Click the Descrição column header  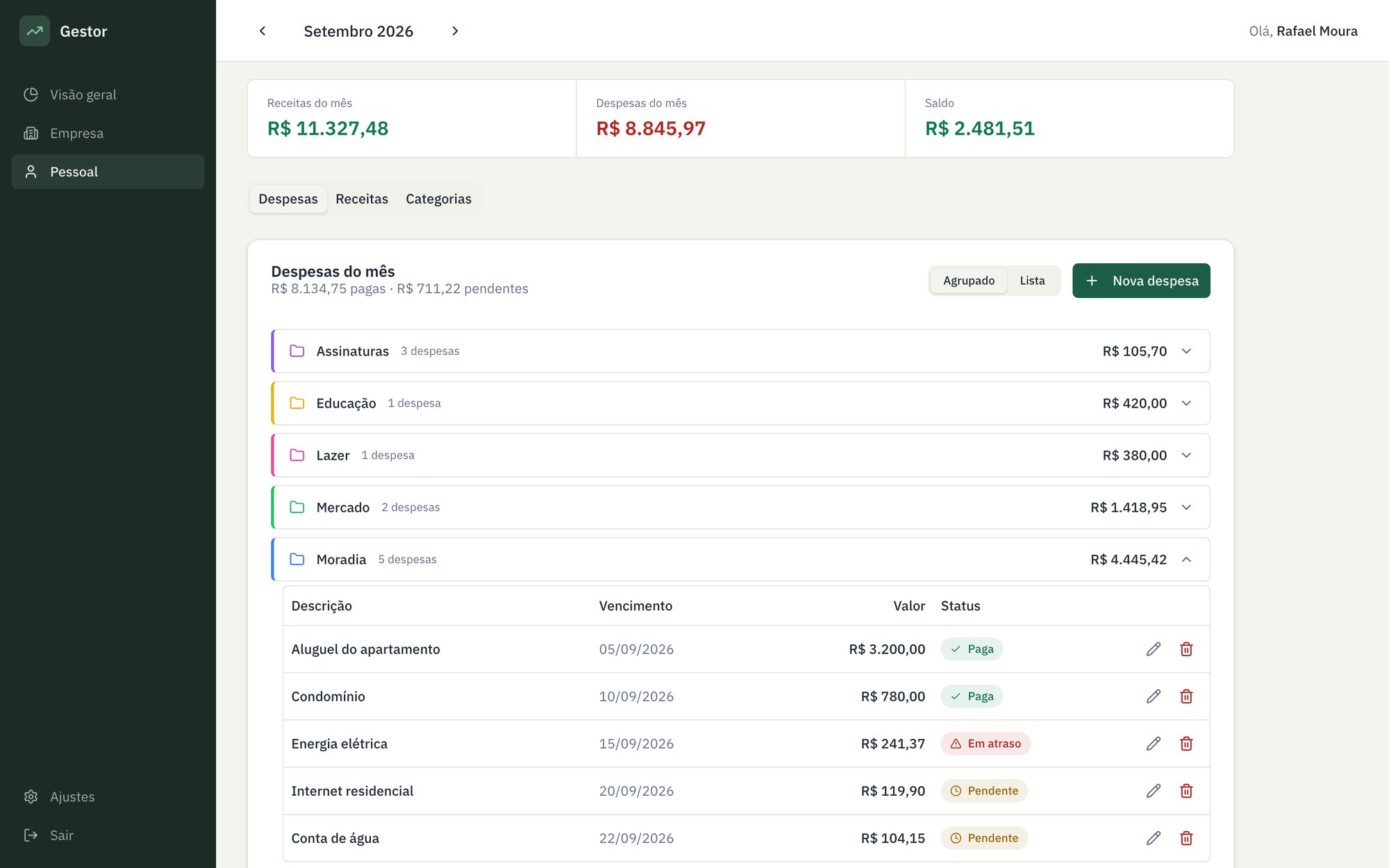(322, 606)
